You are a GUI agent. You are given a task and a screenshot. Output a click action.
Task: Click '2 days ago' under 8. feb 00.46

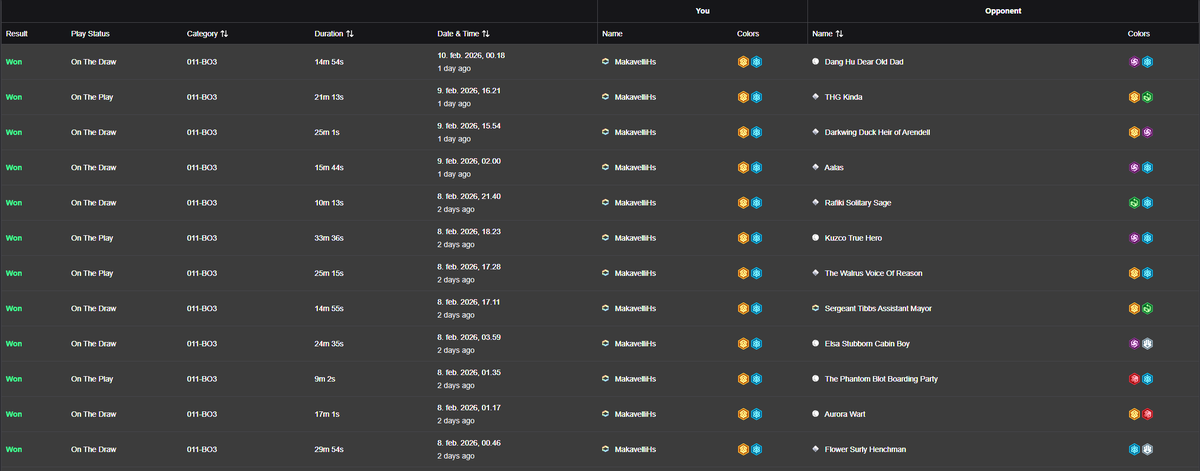point(456,456)
